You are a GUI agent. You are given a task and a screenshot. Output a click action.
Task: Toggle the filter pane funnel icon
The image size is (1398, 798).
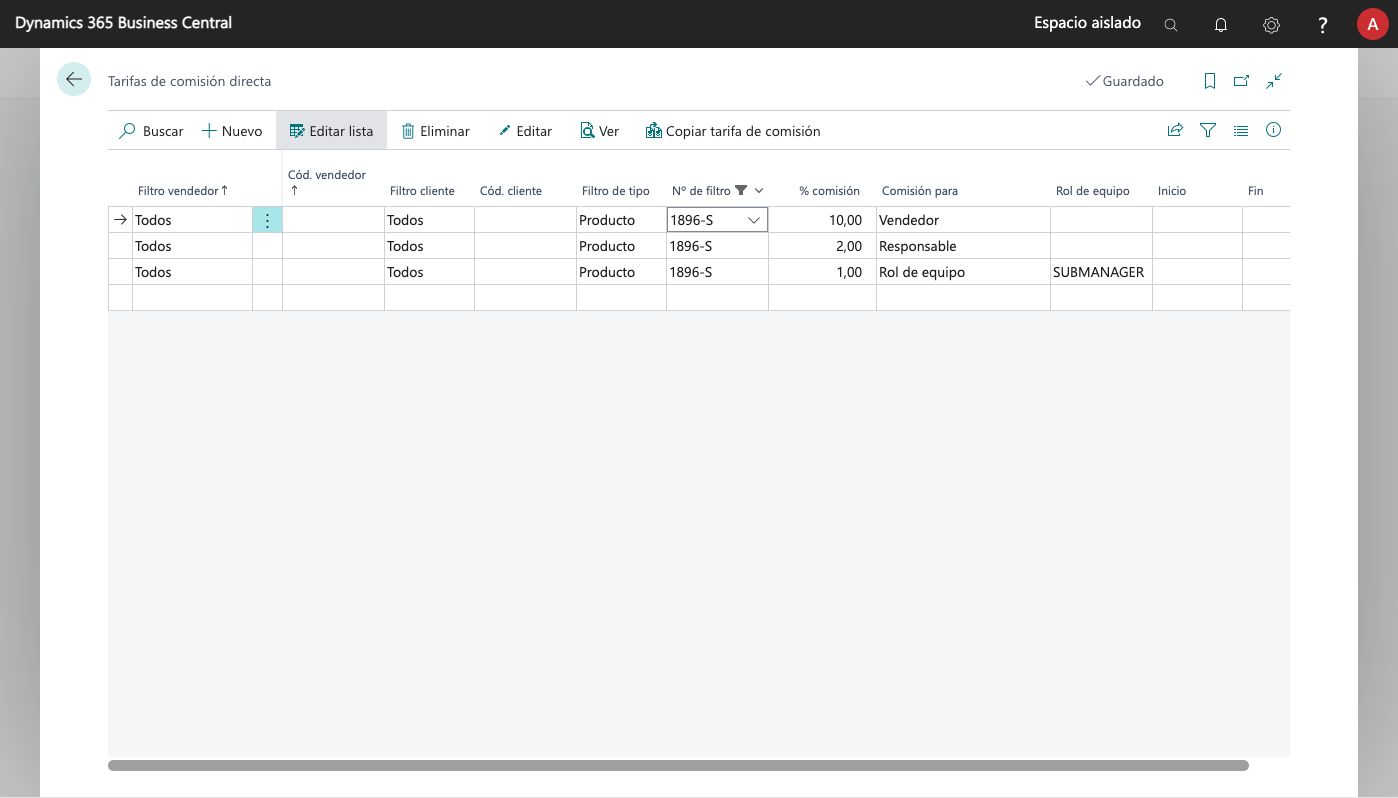point(1208,130)
